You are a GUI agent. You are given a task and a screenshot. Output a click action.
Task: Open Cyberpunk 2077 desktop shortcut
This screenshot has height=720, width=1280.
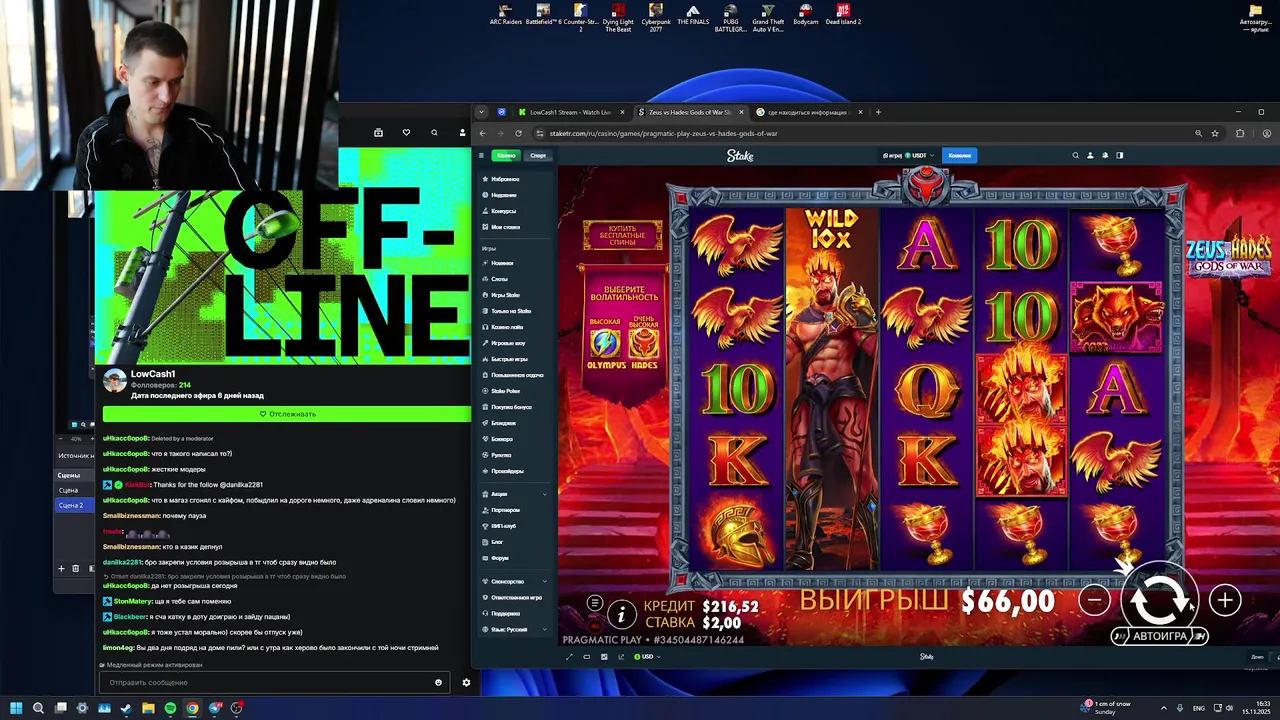coord(656,18)
